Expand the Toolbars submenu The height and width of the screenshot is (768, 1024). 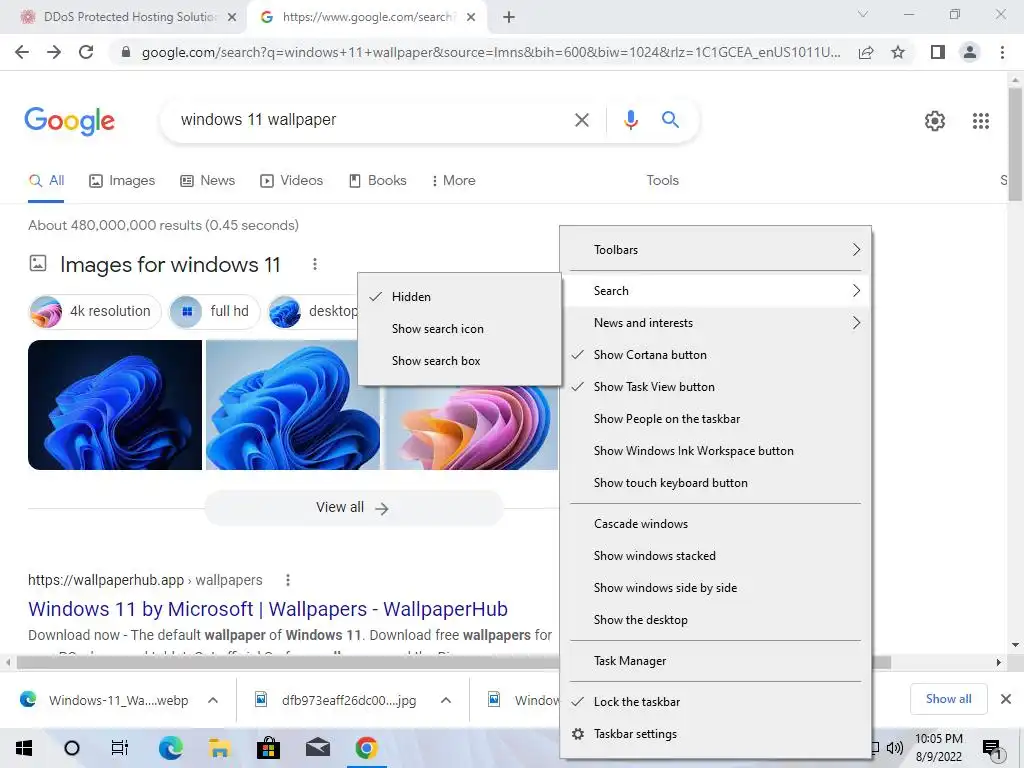tap(716, 249)
